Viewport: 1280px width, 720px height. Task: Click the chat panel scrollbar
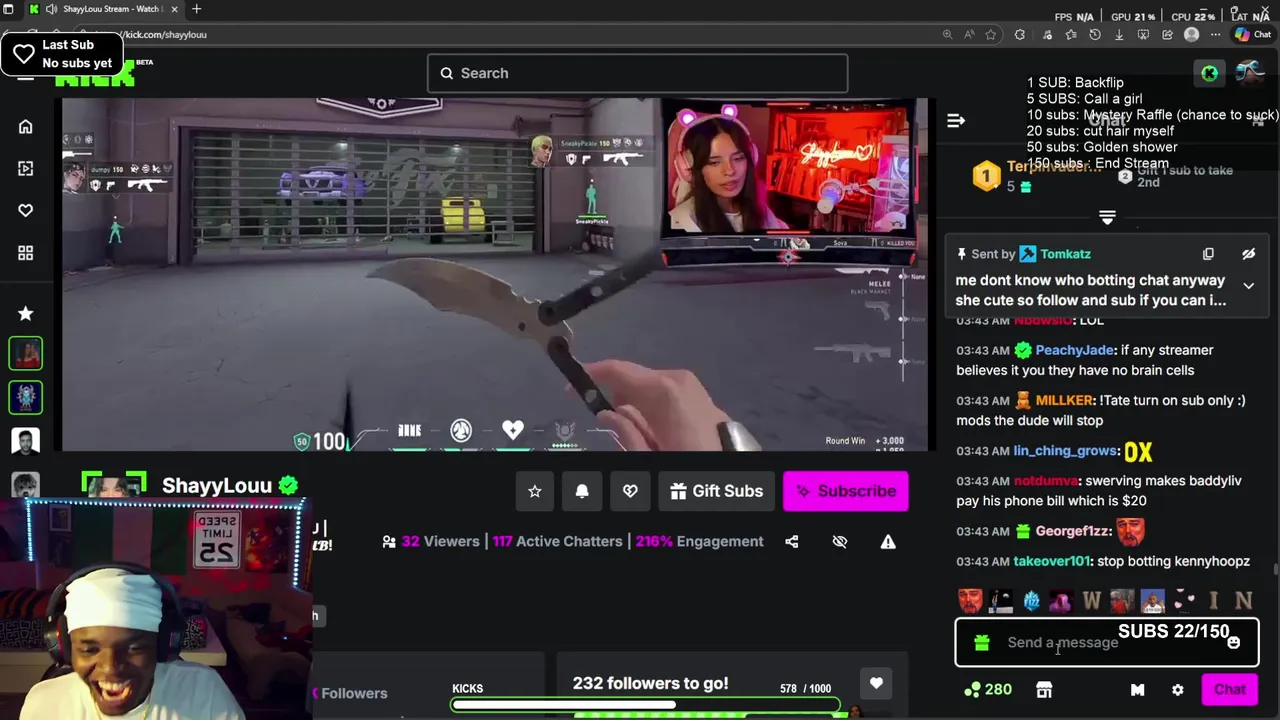[1275, 570]
